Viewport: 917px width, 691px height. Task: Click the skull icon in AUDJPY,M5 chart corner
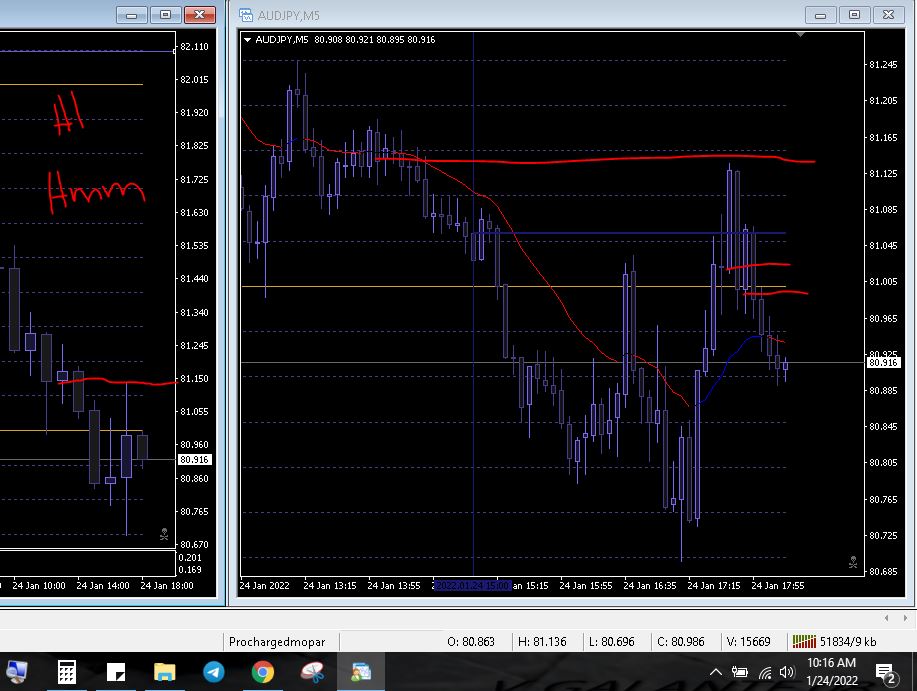(x=853, y=562)
